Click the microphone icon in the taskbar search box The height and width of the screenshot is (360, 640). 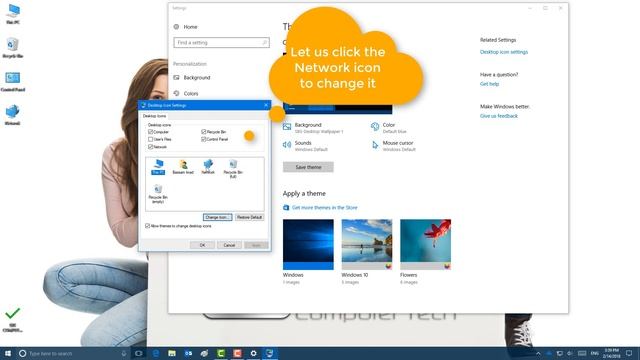pyautogui.click(x=124, y=353)
